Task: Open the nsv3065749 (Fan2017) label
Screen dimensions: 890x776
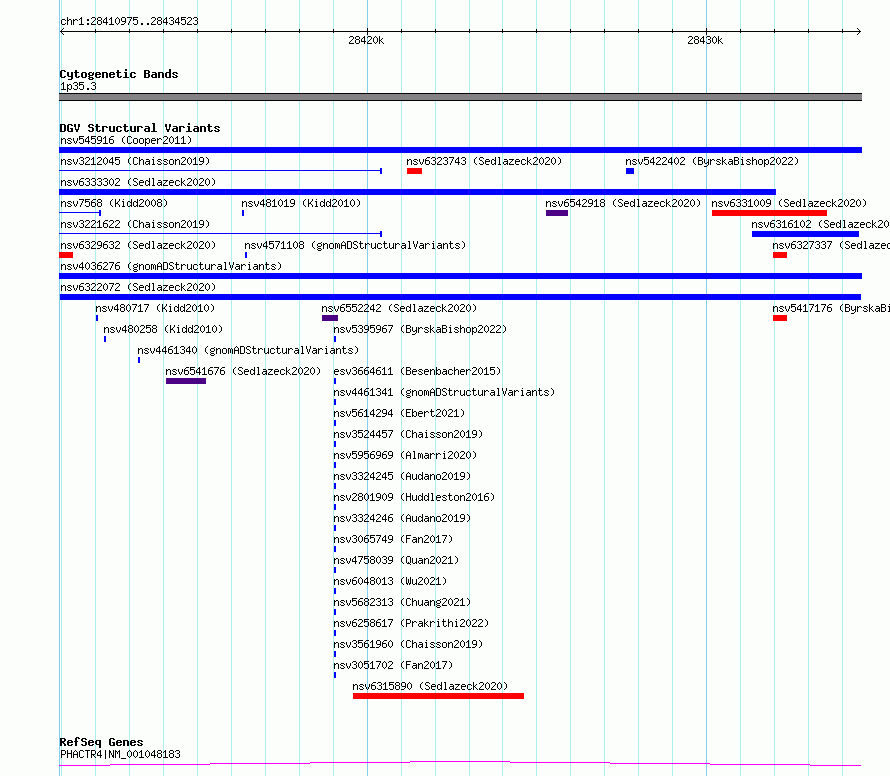Action: [x=393, y=539]
